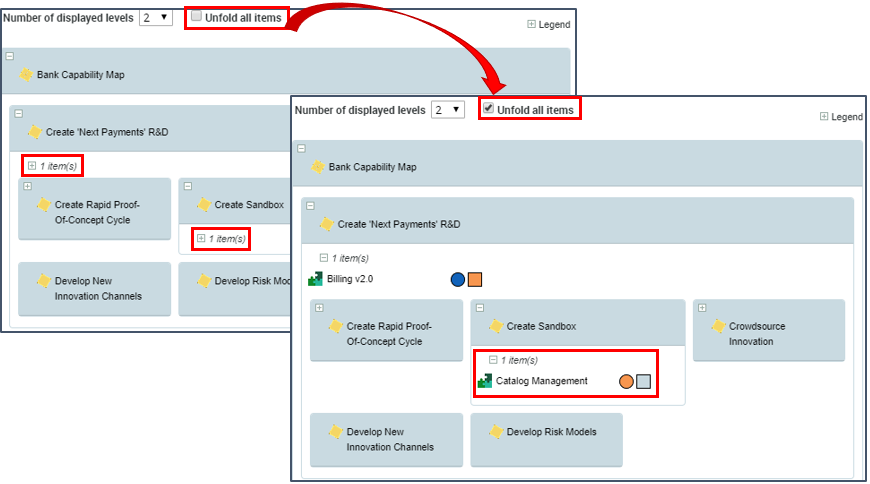This screenshot has width=870, height=484.
Task: Open the Catalog Management item
Action: tap(541, 381)
